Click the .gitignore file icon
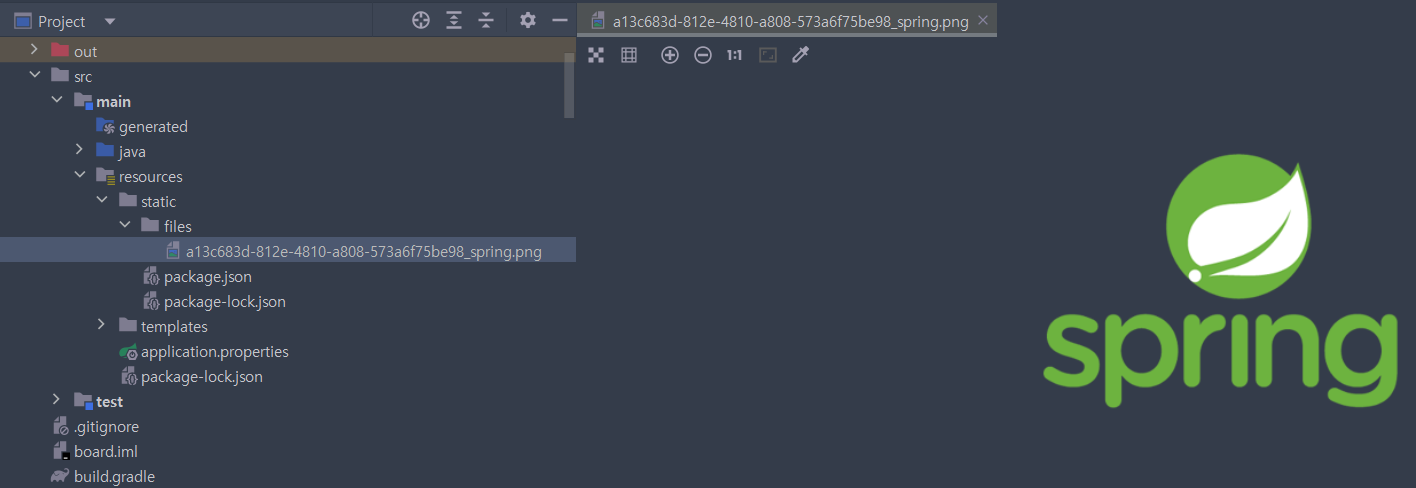1416x488 pixels. (x=60, y=426)
